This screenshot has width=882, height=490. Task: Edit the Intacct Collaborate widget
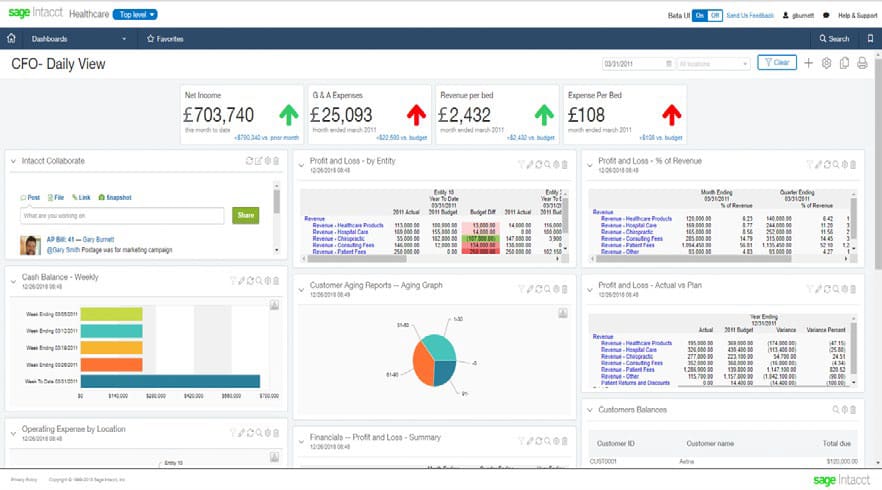[259, 161]
